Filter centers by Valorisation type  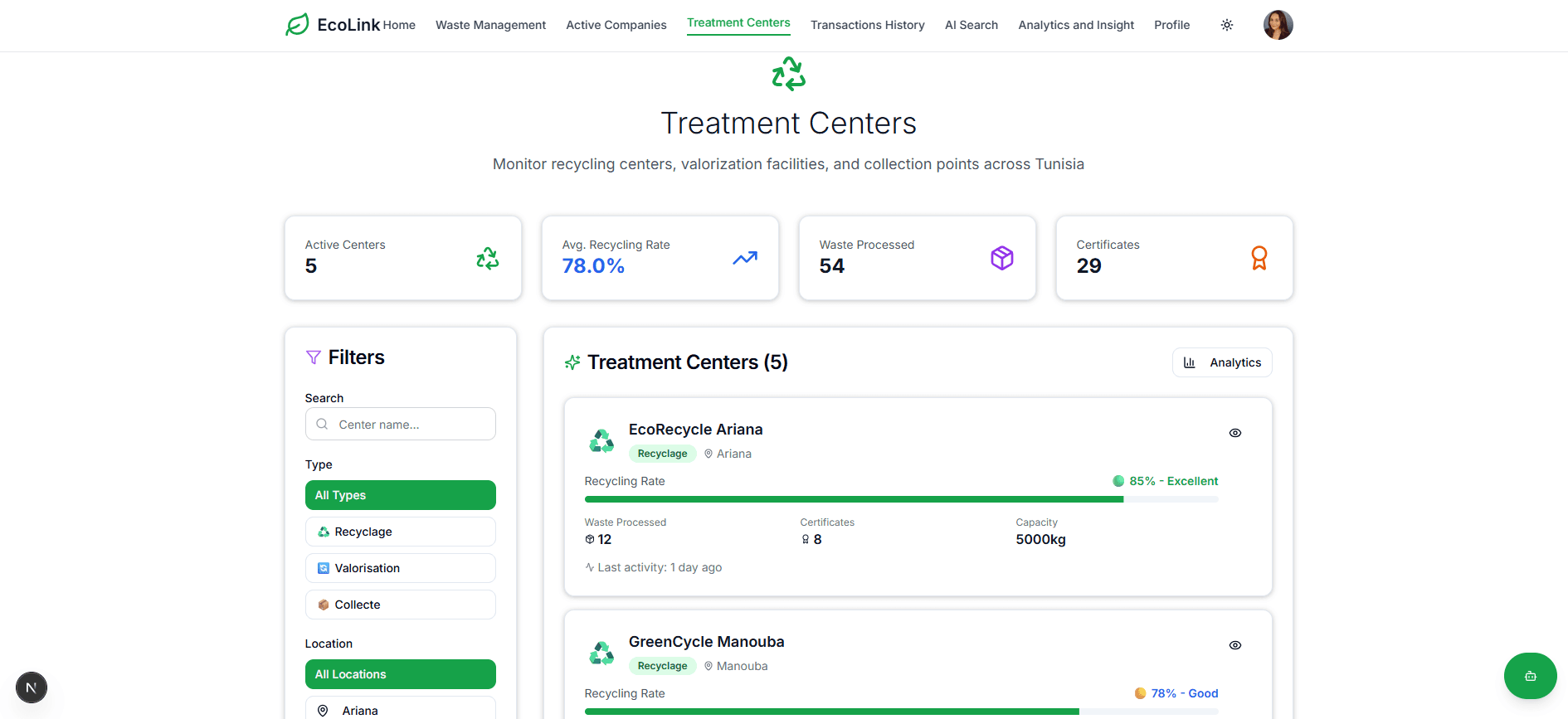401,568
